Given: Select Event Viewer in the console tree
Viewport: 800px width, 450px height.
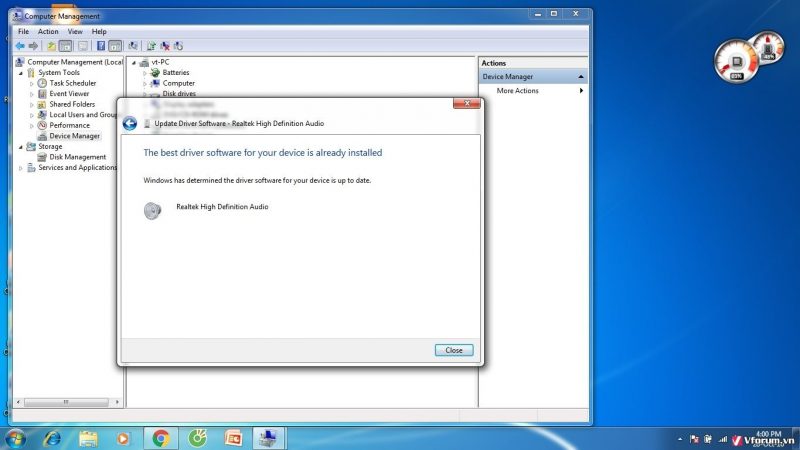Looking at the screenshot, I should point(69,94).
